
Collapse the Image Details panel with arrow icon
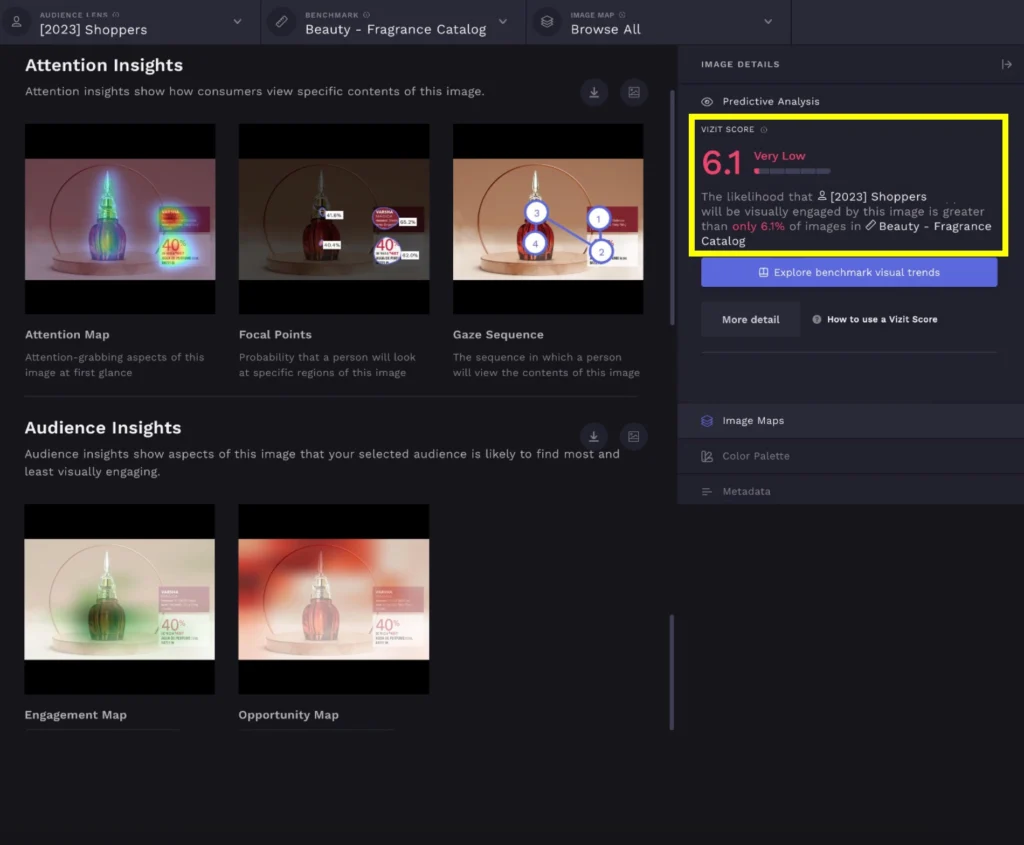[x=1006, y=64]
